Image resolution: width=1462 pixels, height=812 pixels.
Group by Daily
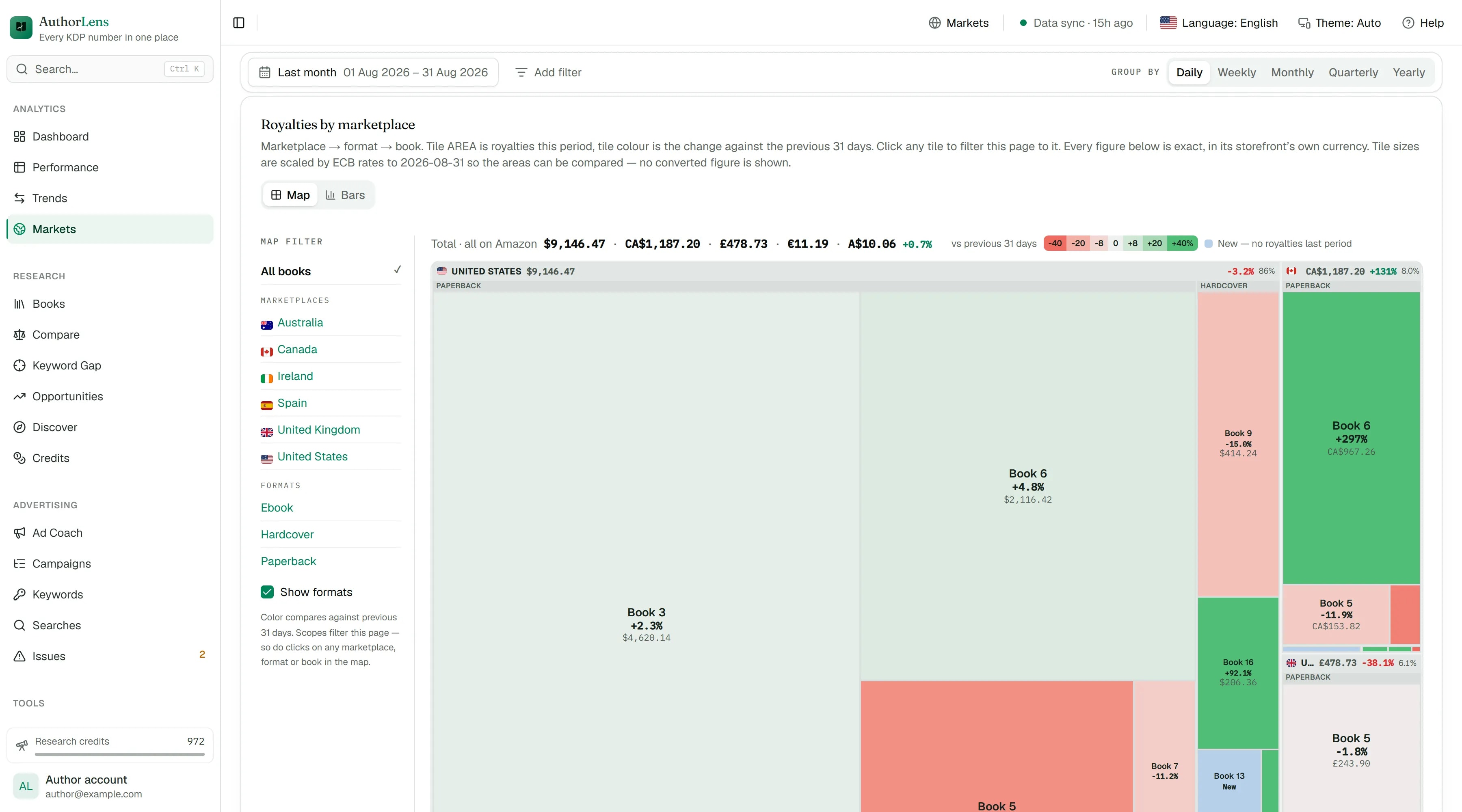tap(1189, 72)
